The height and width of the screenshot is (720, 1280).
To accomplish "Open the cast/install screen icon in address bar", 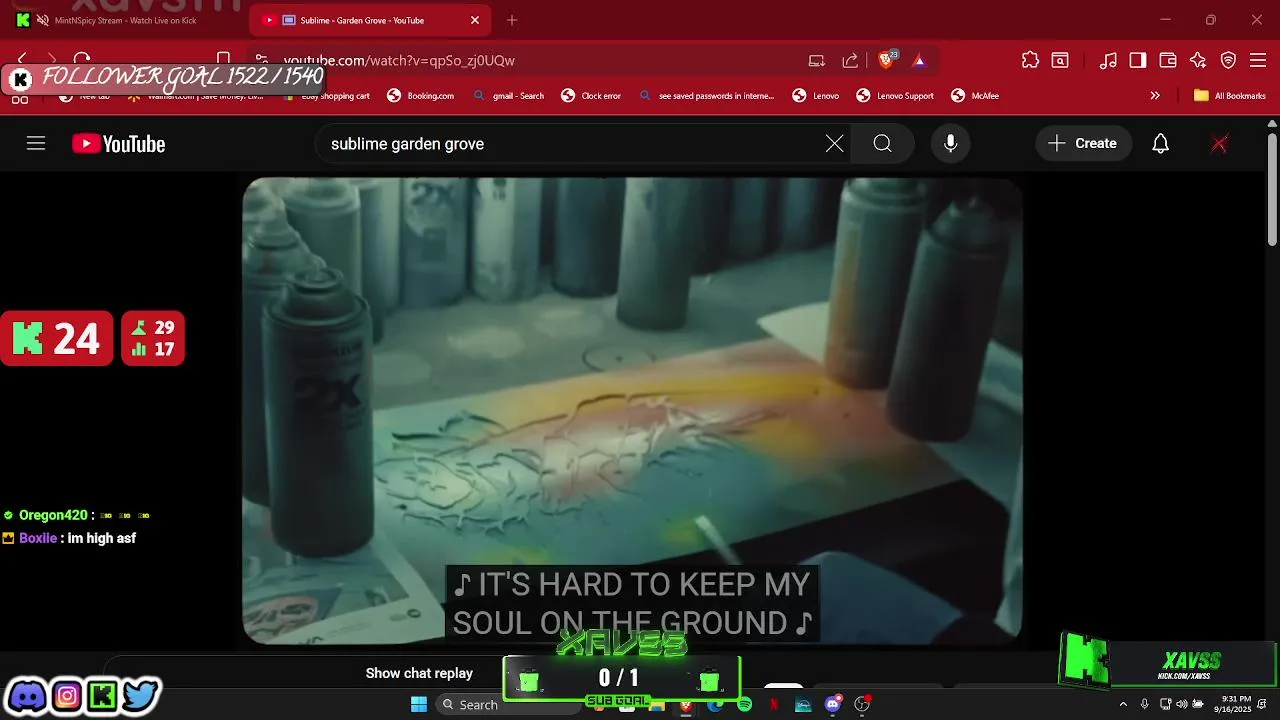I will click(817, 60).
